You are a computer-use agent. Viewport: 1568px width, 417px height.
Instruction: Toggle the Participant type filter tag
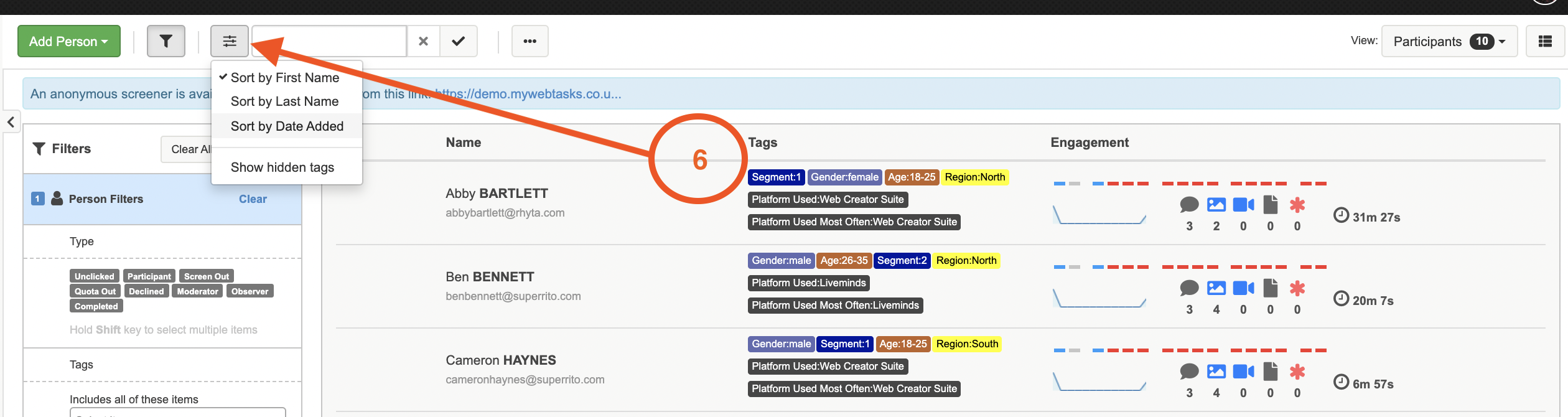(x=149, y=276)
